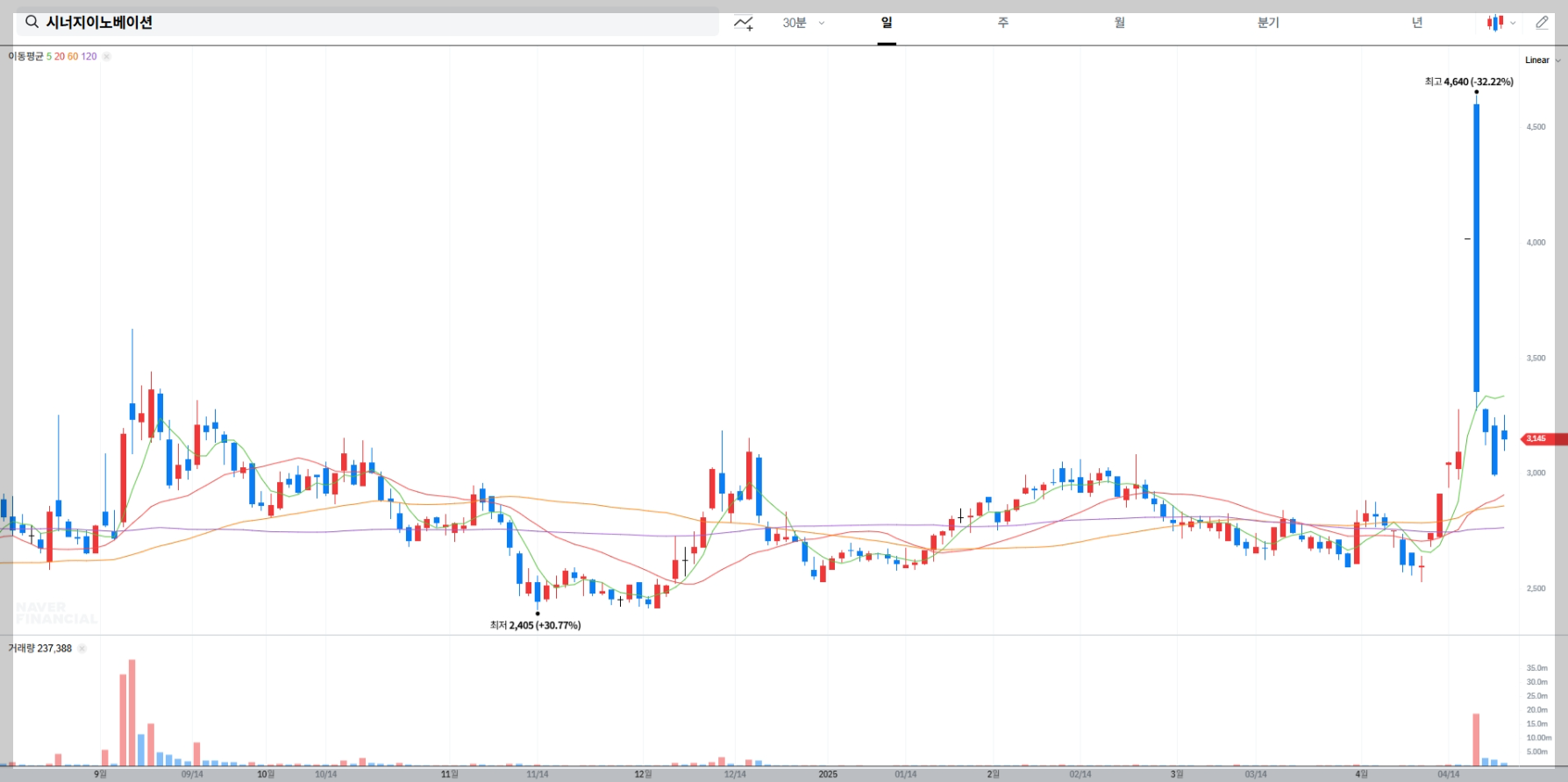Switch to the 월 monthly tab

[x=1120, y=23]
